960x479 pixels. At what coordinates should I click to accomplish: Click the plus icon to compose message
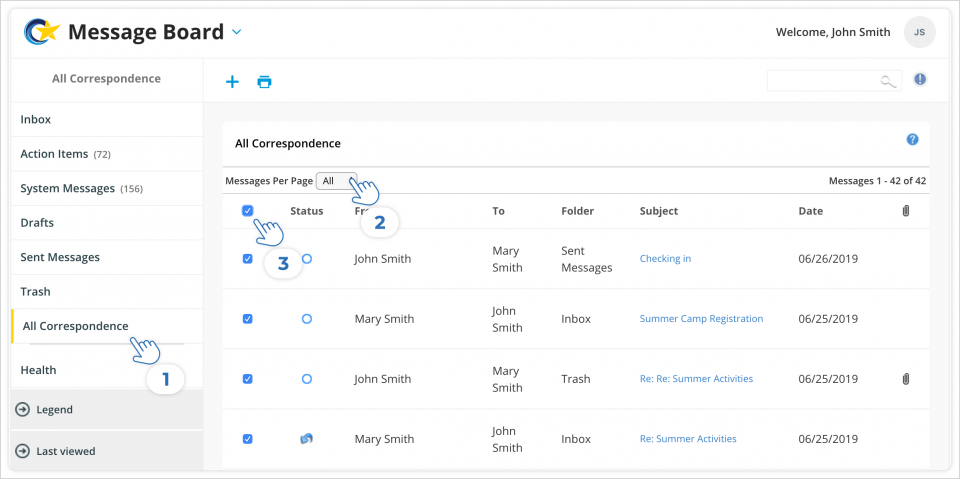point(232,81)
